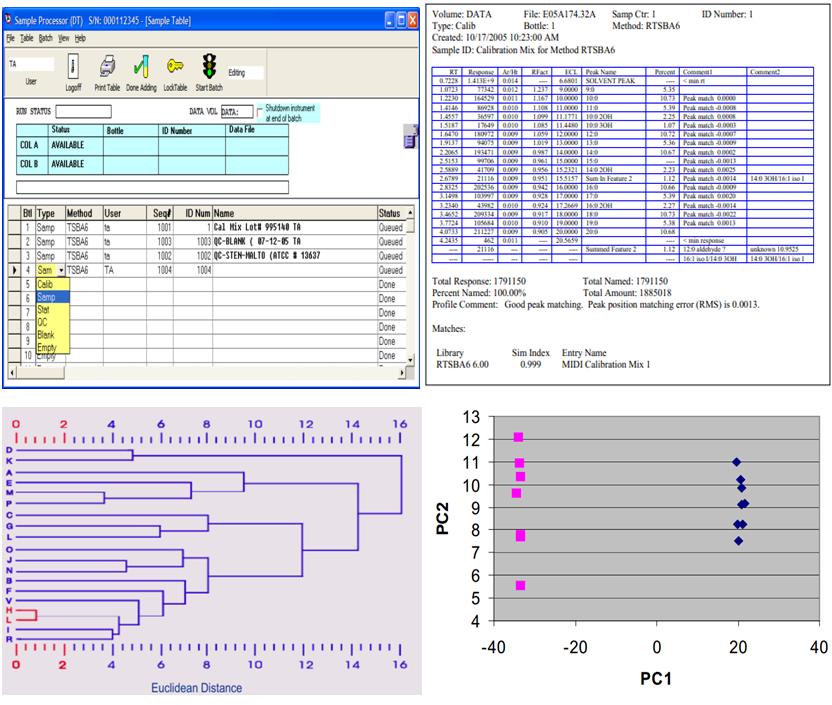
Task: Select Calib from the Type dropdown list
Action: click(47, 284)
